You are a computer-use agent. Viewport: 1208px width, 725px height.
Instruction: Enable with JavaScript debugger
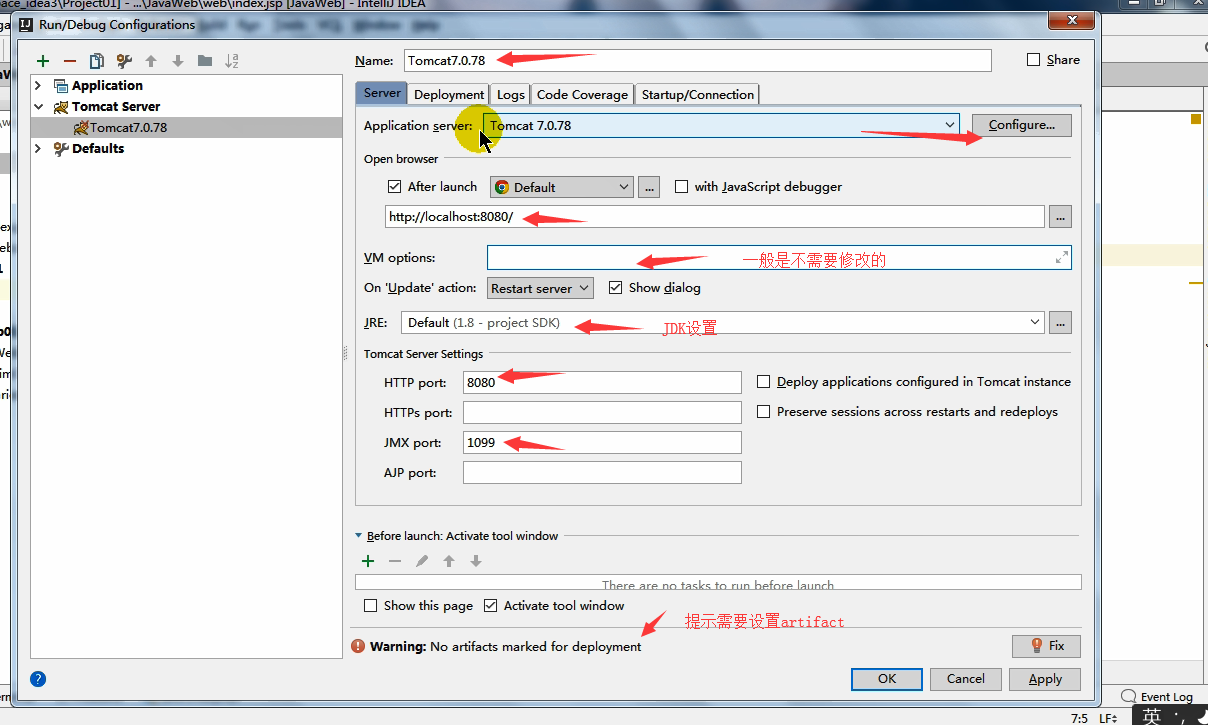pyautogui.click(x=682, y=187)
